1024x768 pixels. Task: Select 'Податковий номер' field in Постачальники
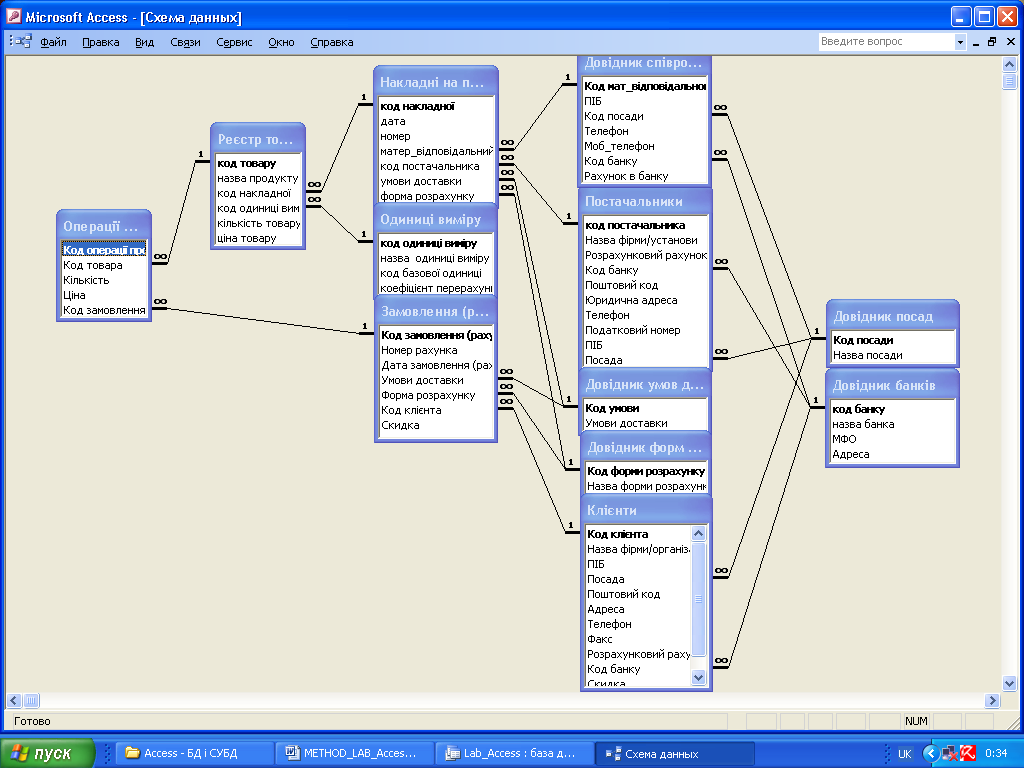coord(645,330)
